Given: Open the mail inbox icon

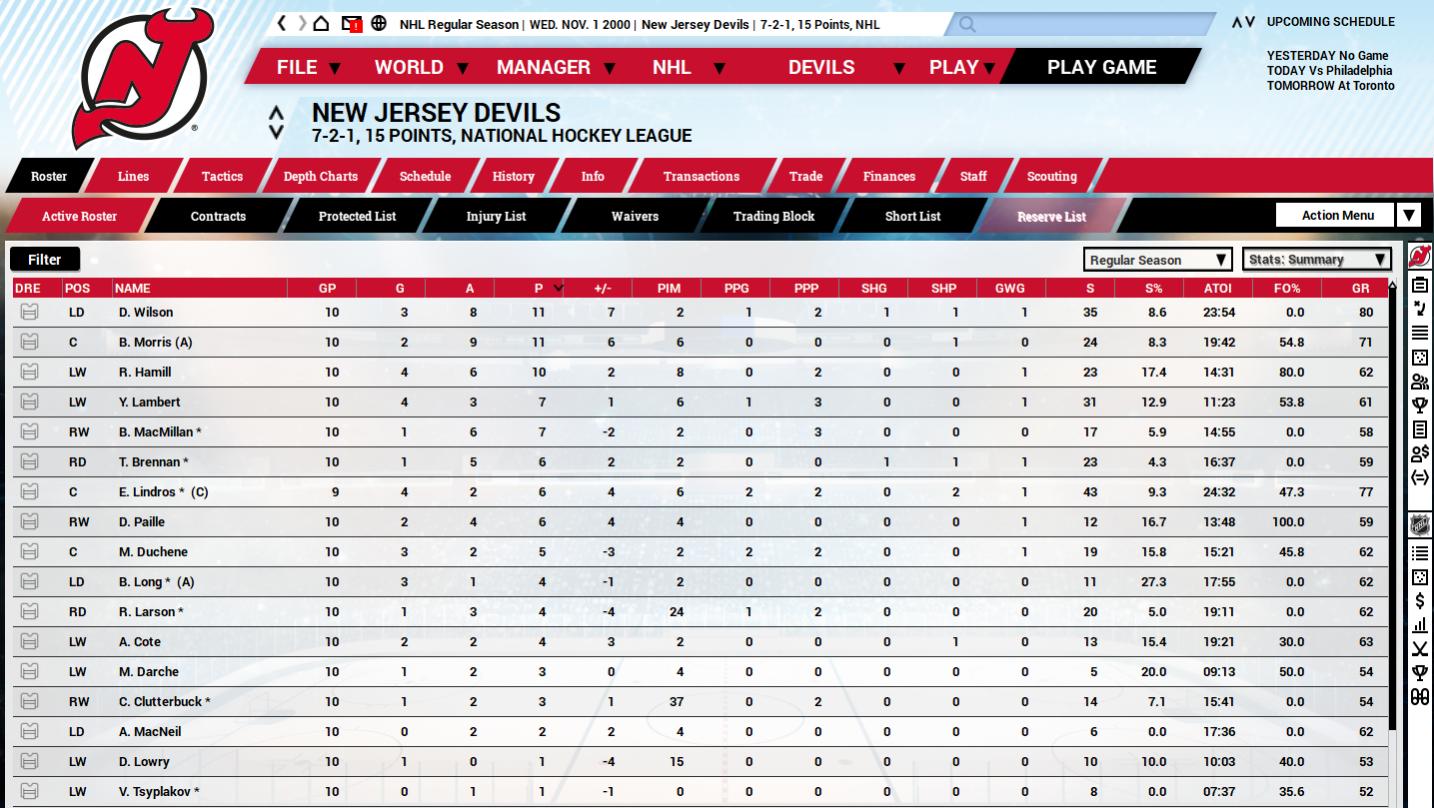Looking at the screenshot, I should 350,23.
